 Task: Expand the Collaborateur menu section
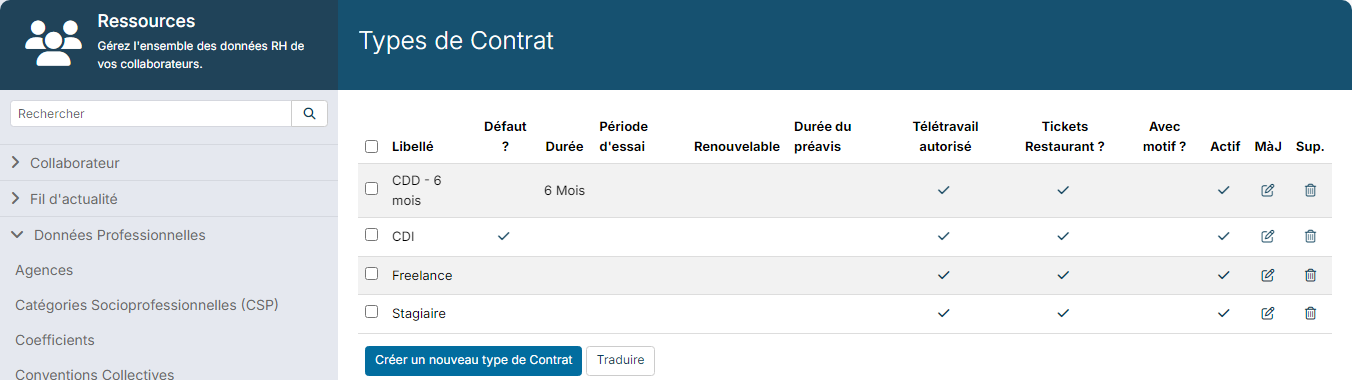[x=169, y=163]
